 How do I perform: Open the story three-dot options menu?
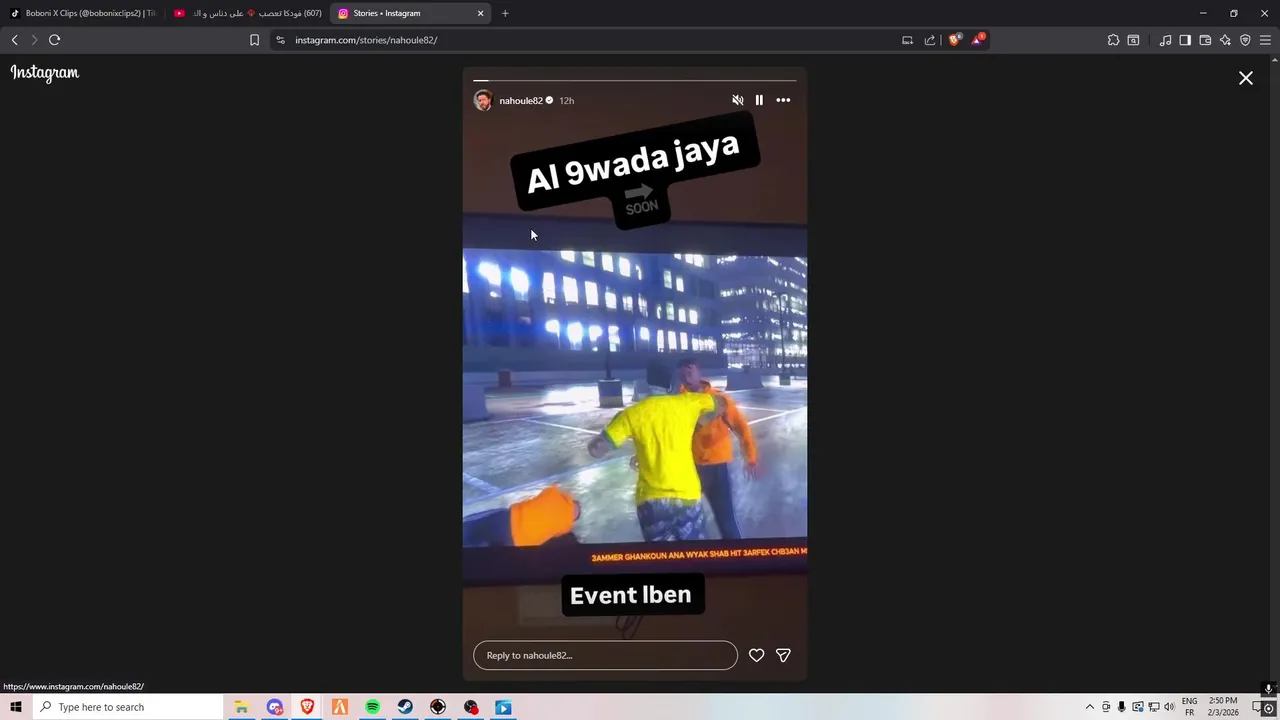[783, 100]
